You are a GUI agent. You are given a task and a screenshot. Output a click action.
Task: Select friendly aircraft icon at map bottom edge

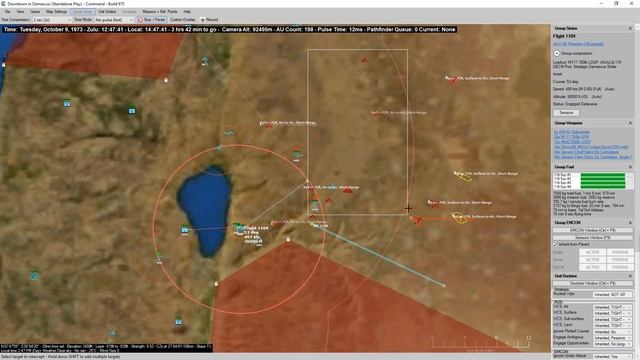(x=113, y=333)
